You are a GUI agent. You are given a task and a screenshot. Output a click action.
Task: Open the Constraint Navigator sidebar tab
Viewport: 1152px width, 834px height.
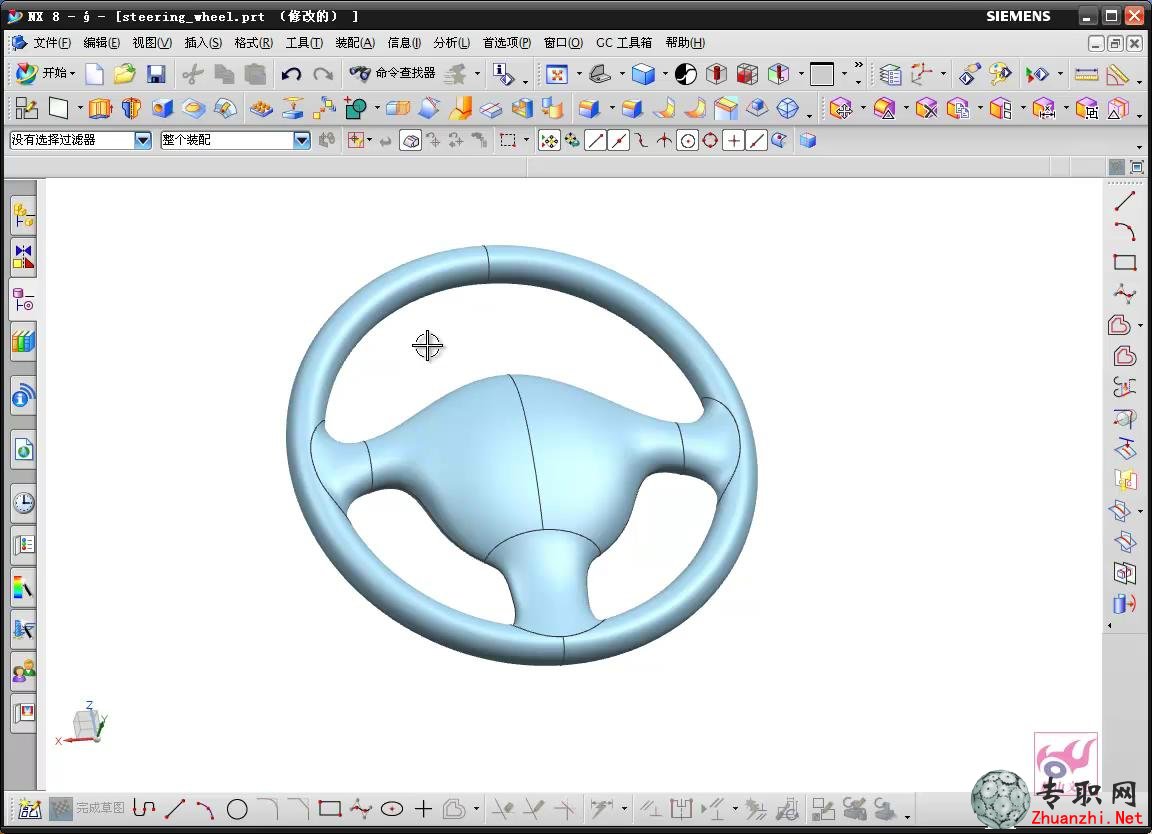point(24,257)
